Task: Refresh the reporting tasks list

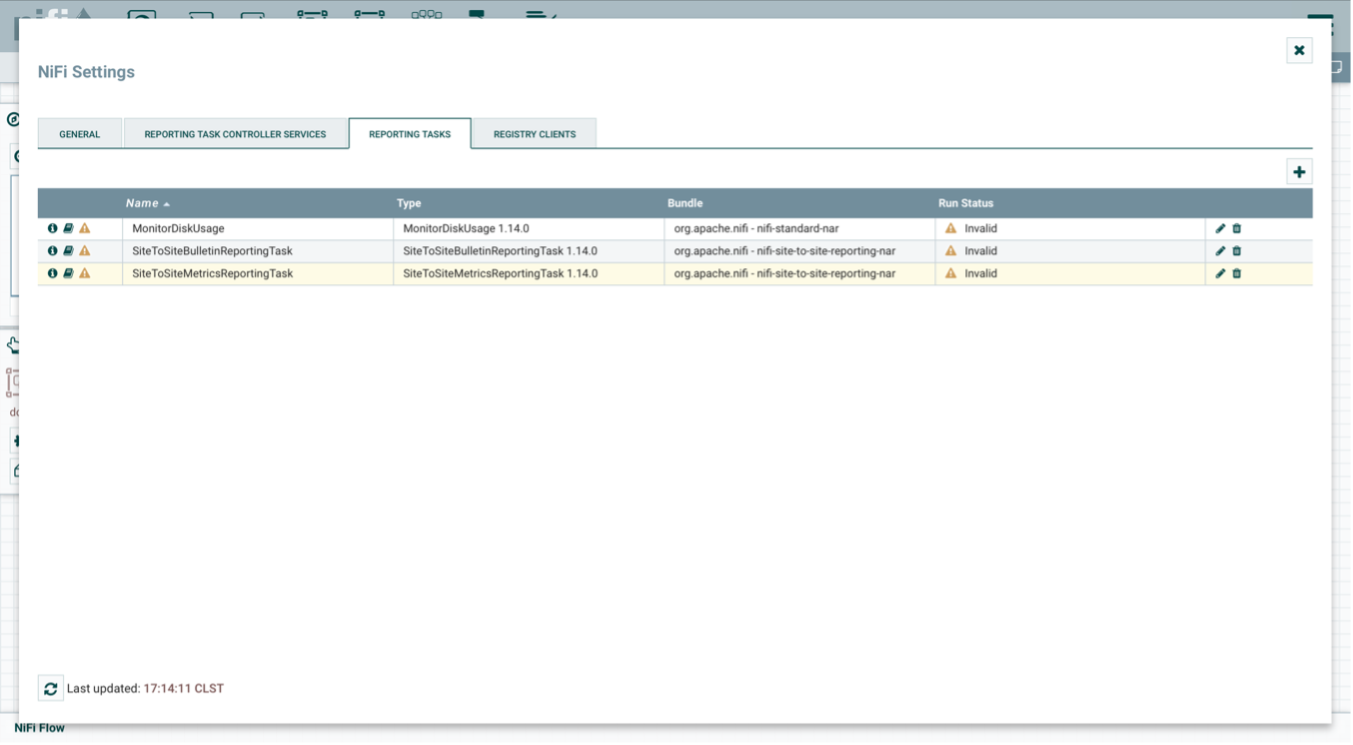Action: 50,688
